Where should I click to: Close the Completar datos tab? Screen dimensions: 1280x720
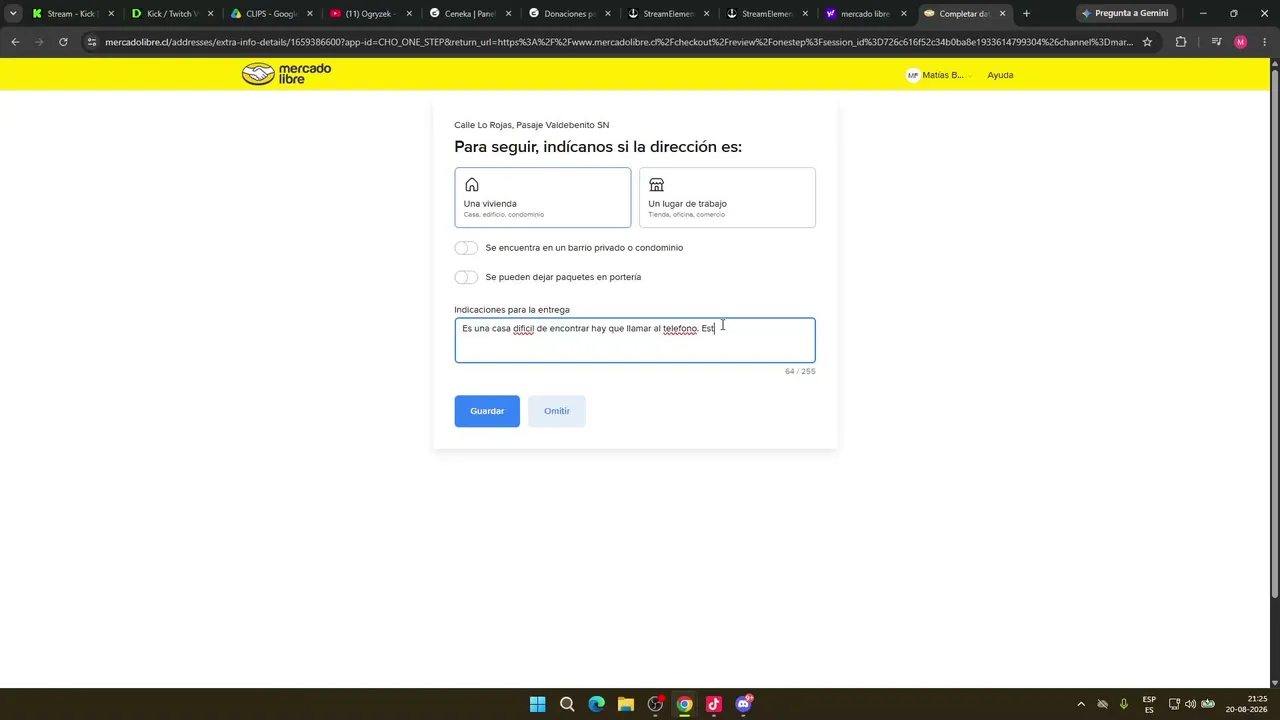coord(1002,14)
